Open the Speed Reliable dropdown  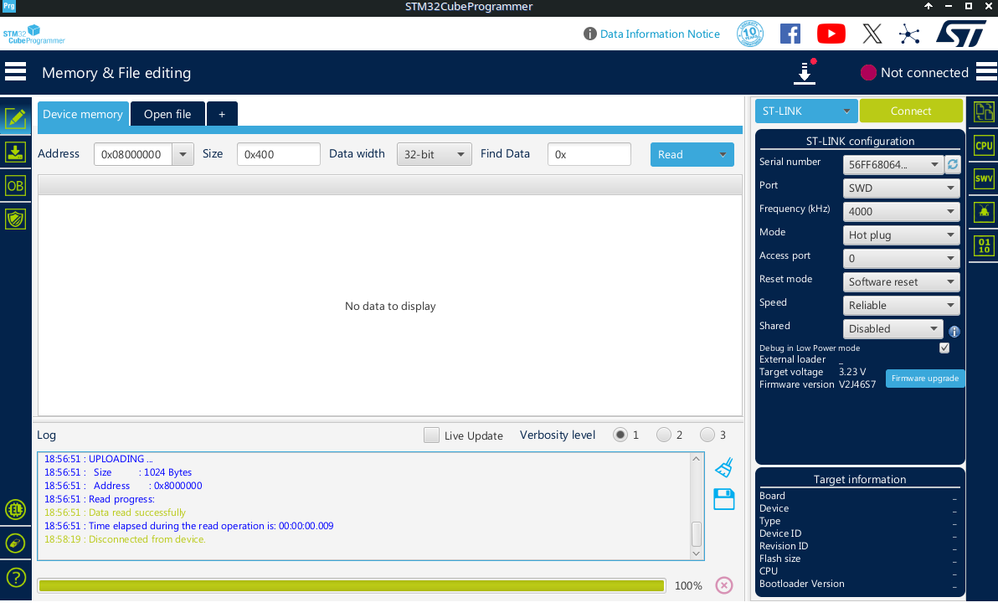(x=901, y=306)
